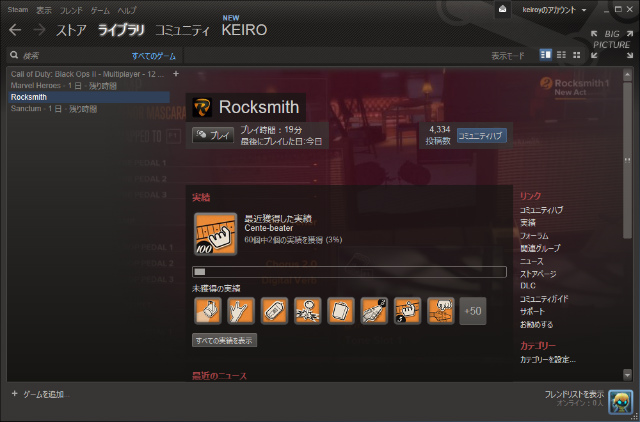Open 実績 link in sidebar
The height and width of the screenshot is (422, 640).
click(528, 223)
